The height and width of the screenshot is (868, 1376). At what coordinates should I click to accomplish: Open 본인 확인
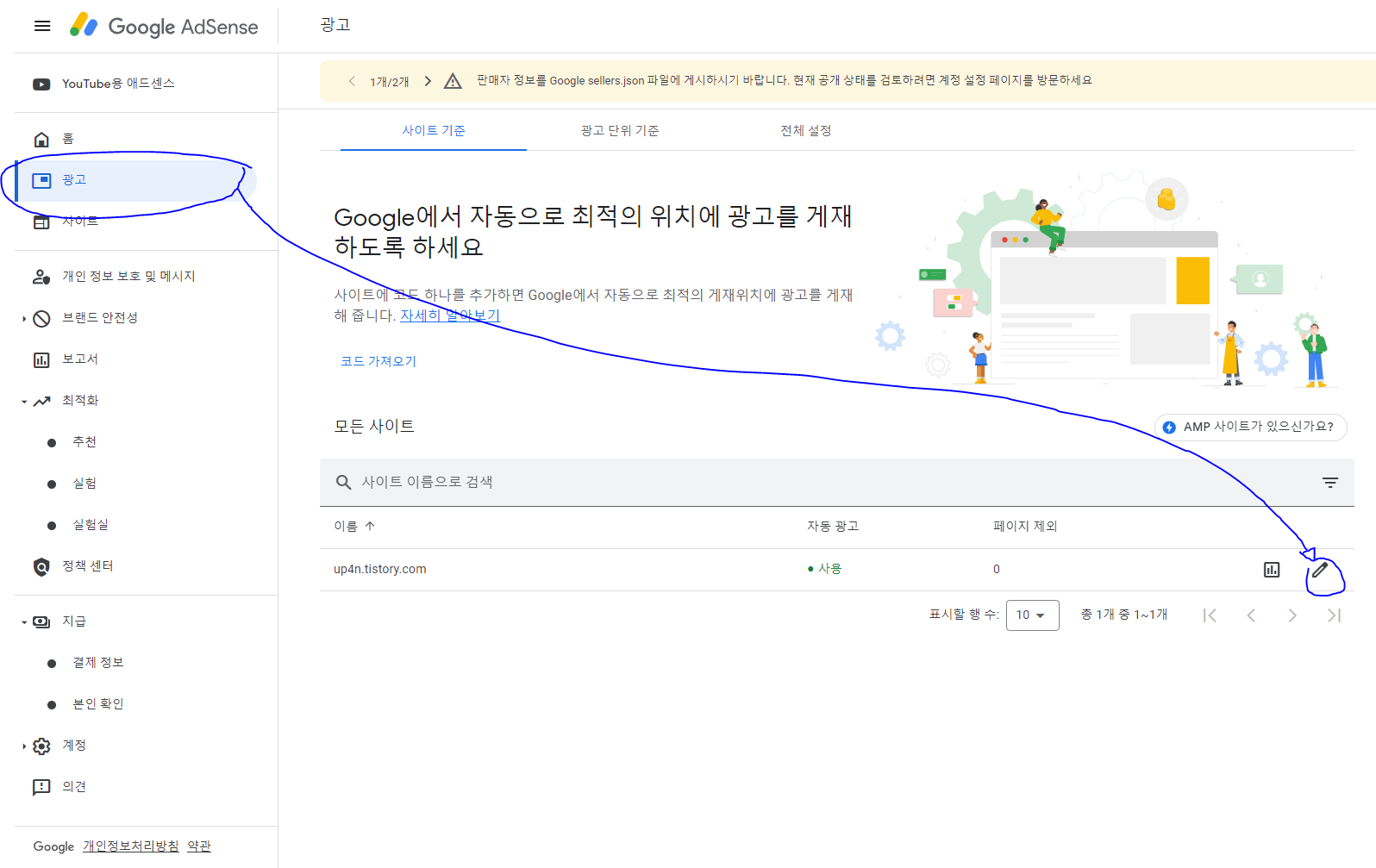click(97, 704)
